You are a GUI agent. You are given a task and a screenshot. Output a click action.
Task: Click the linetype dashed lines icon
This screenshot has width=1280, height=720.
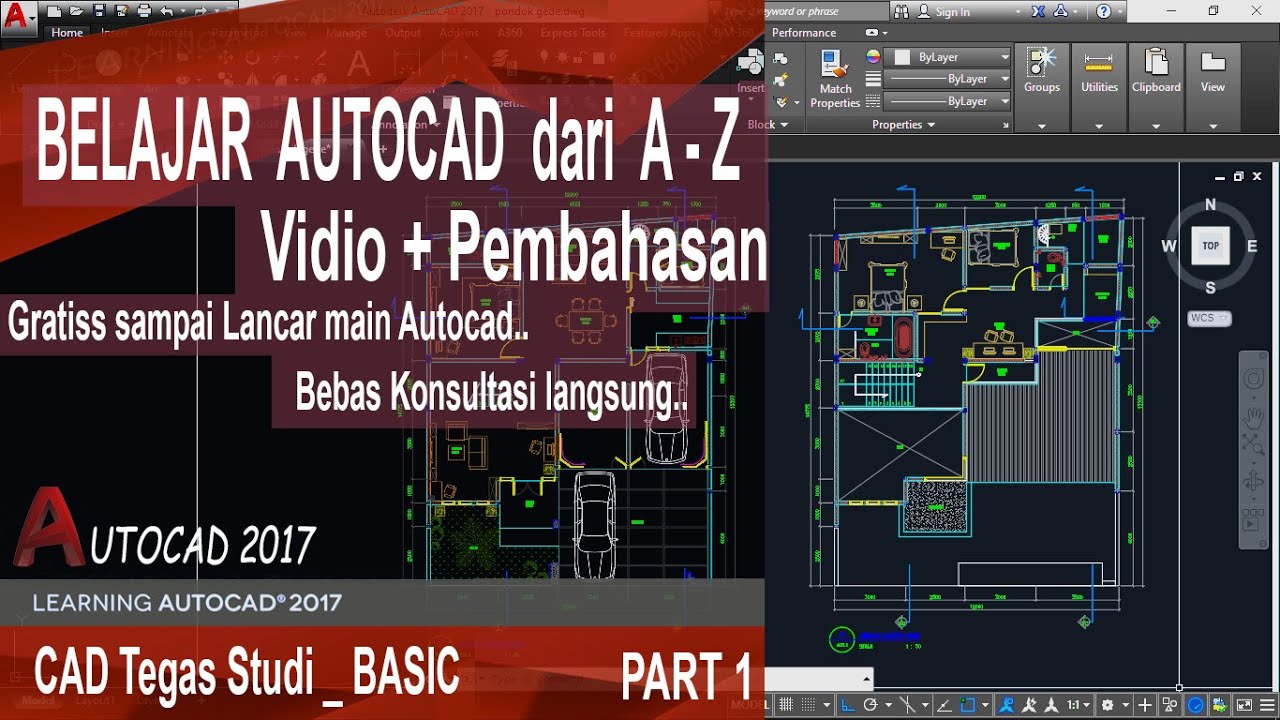click(x=873, y=101)
